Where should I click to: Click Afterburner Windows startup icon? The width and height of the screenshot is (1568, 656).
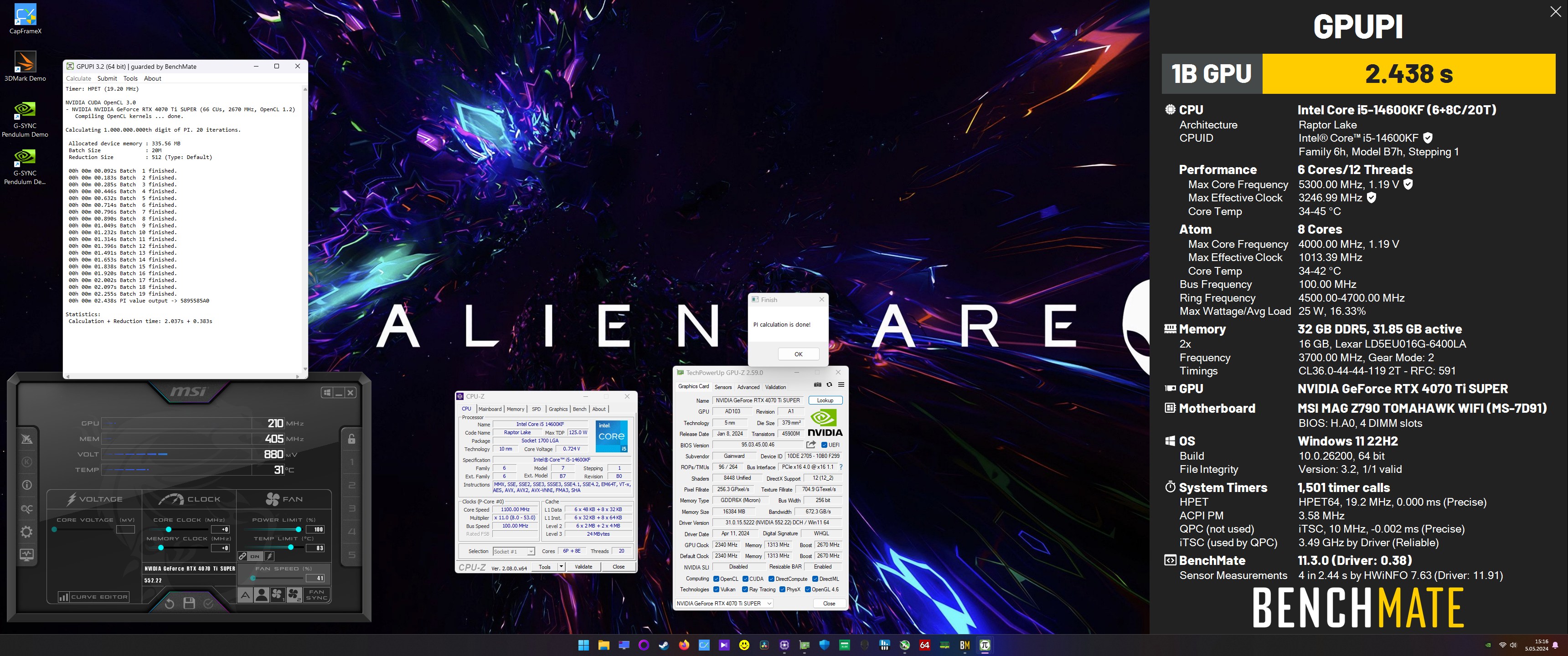(x=327, y=393)
